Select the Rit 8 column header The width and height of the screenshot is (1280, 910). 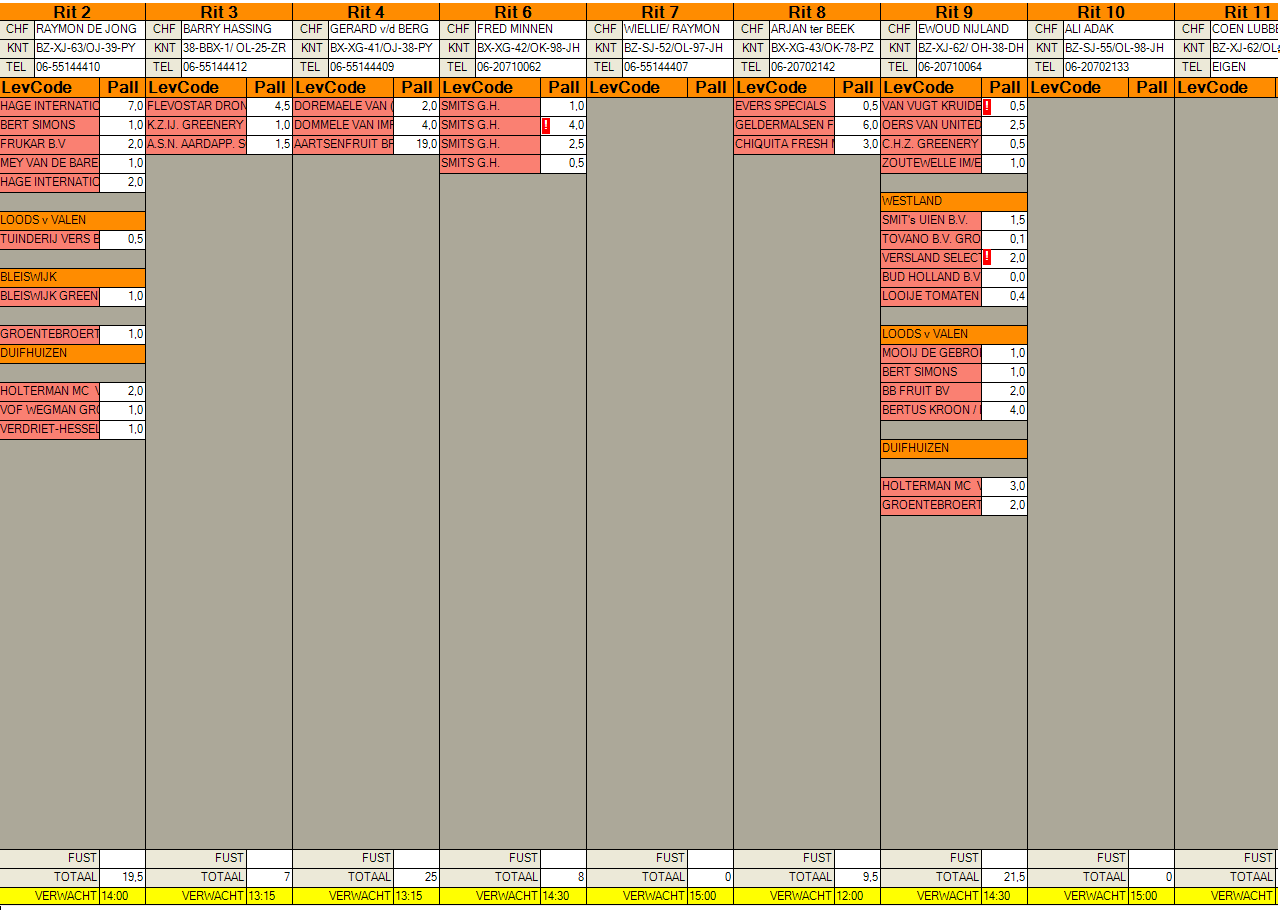coord(807,12)
